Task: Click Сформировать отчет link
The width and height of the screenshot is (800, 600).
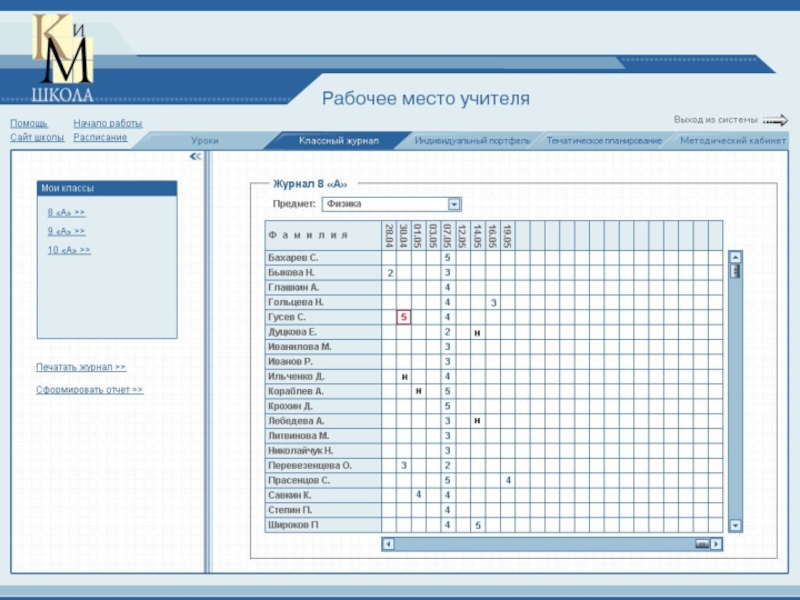Action: pyautogui.click(x=89, y=390)
